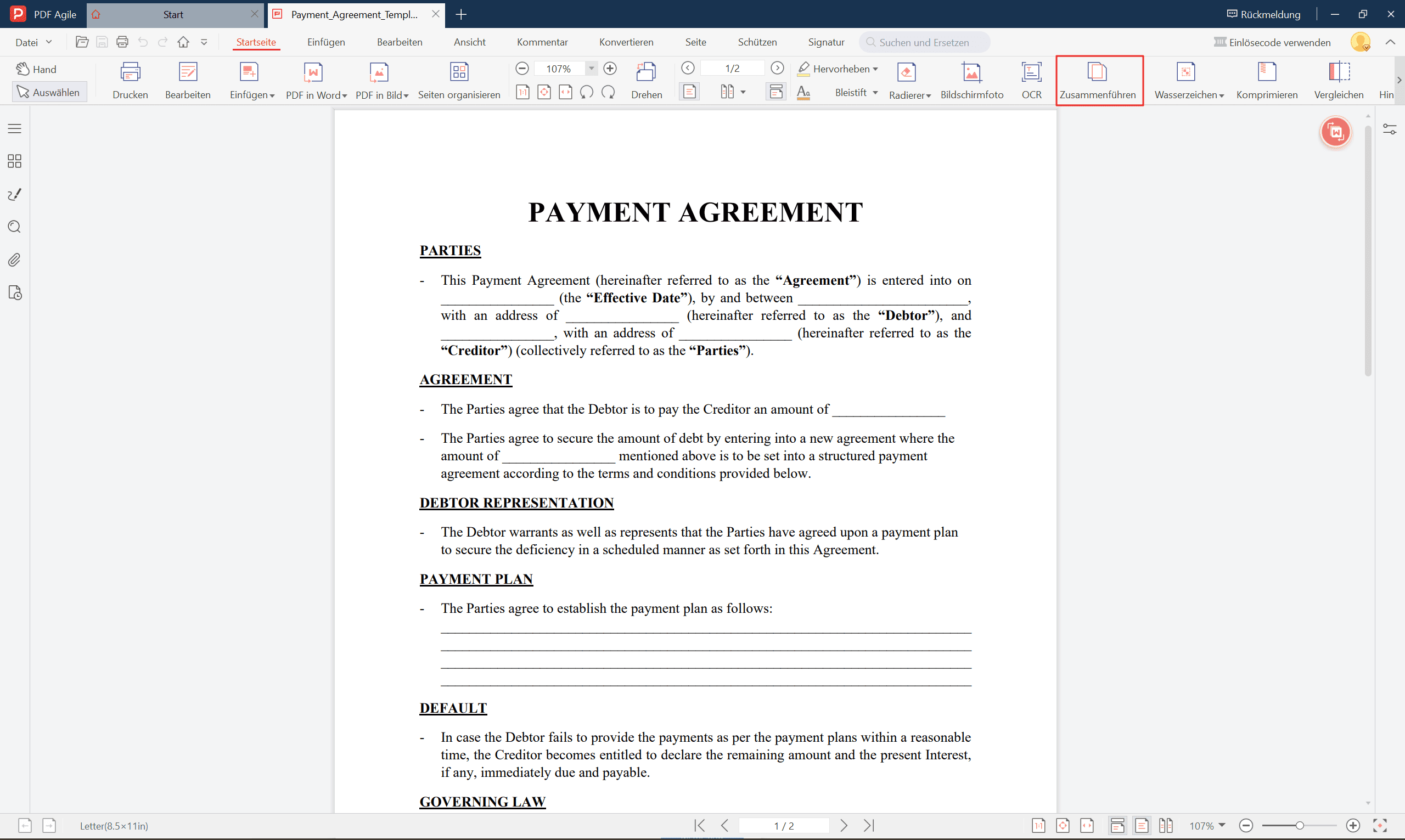Switch to the Kommentar tab

click(x=542, y=42)
